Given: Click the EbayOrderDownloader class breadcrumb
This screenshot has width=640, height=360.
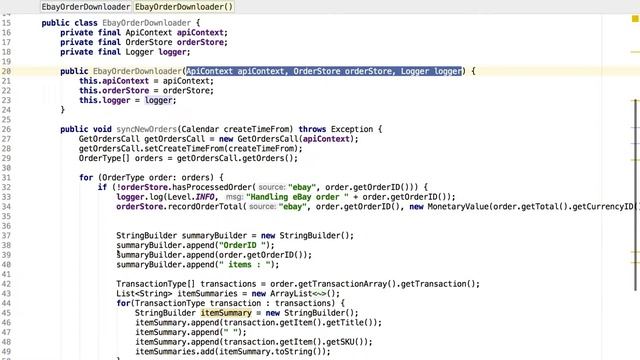Looking at the screenshot, I should click(86, 7).
